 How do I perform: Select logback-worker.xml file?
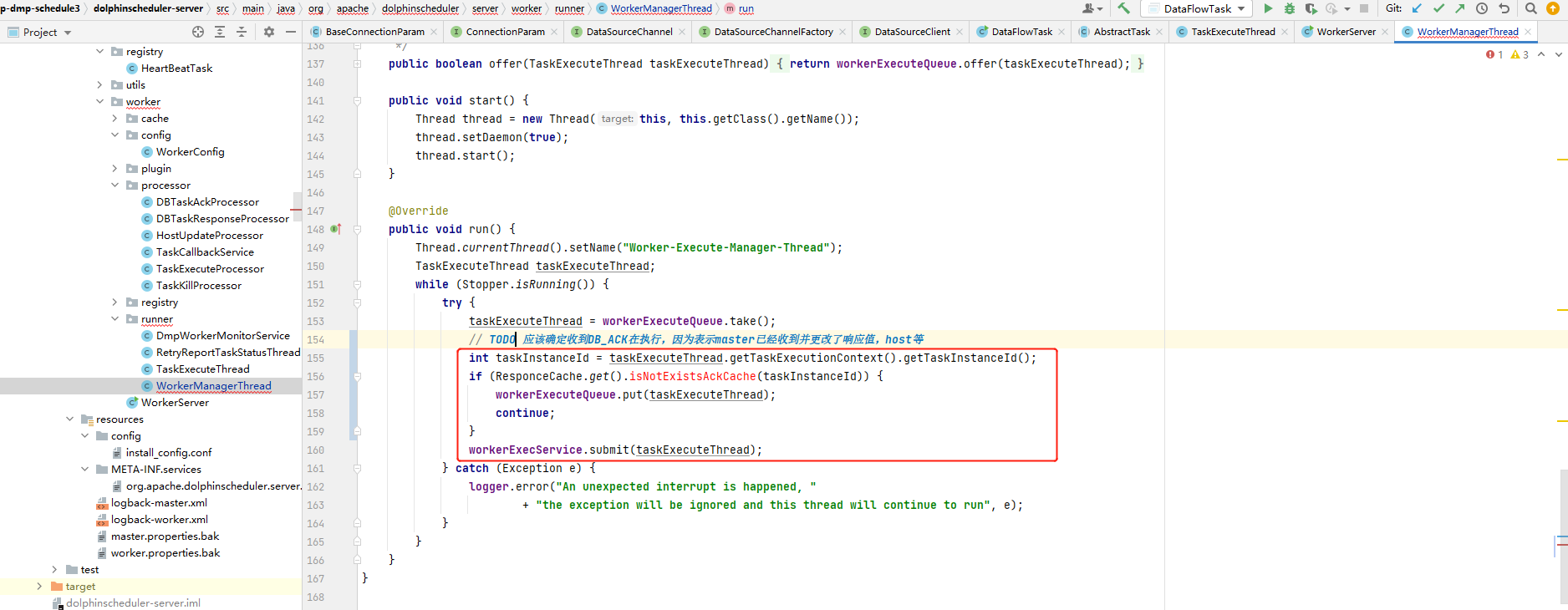pos(159,519)
